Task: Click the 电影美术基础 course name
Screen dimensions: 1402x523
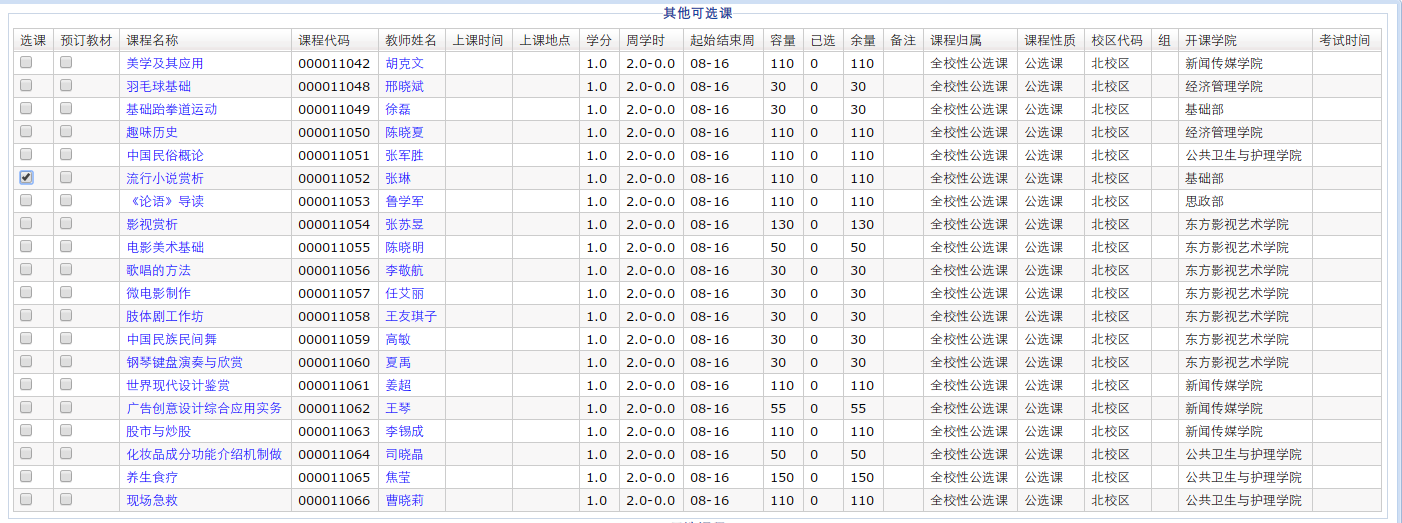Action: tap(164, 247)
